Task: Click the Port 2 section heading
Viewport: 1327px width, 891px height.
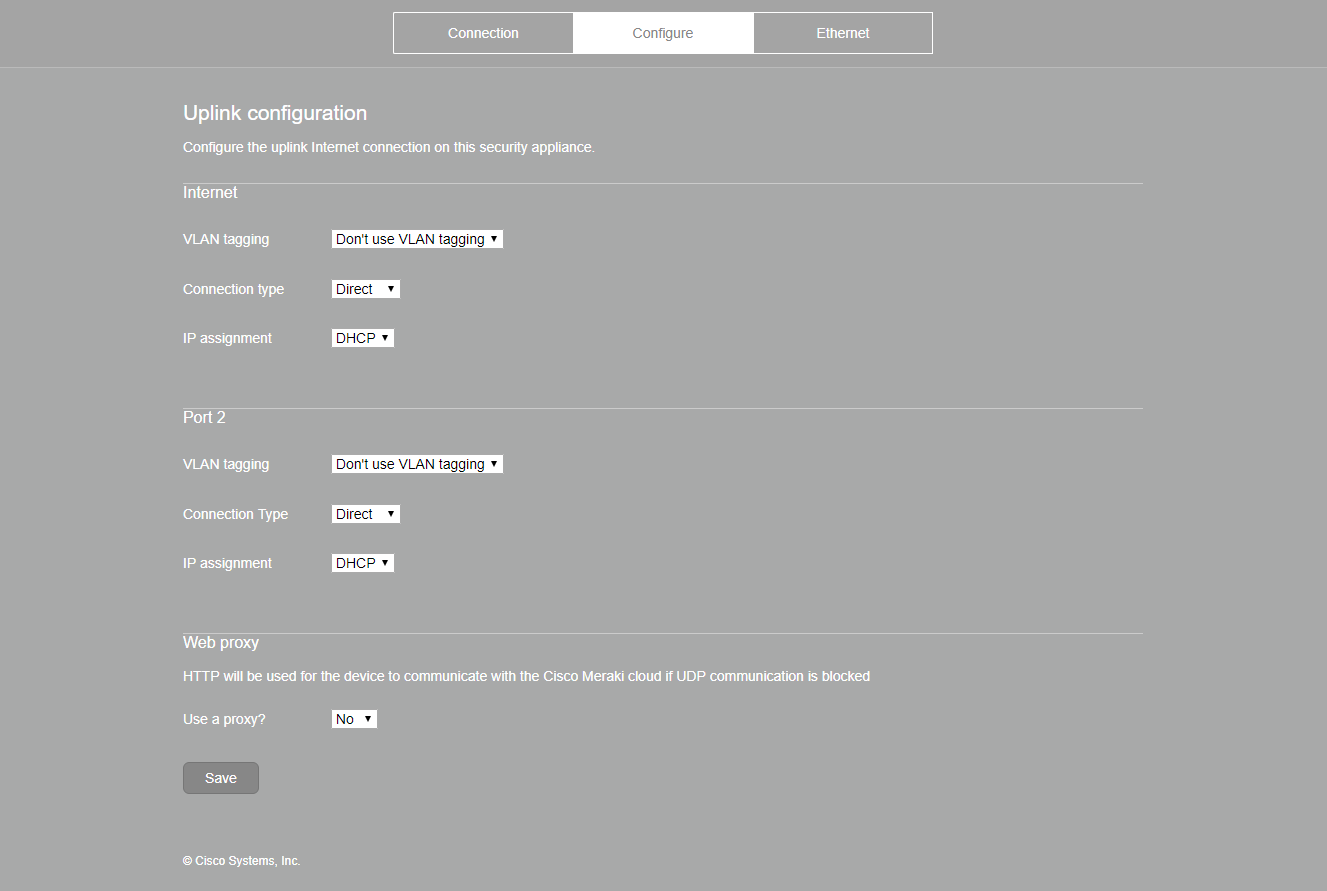Action: pyautogui.click(x=204, y=417)
